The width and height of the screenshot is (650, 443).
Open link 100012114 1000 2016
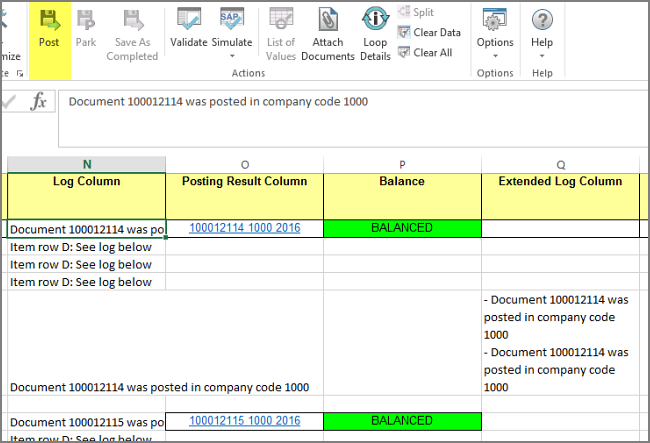coord(245,228)
